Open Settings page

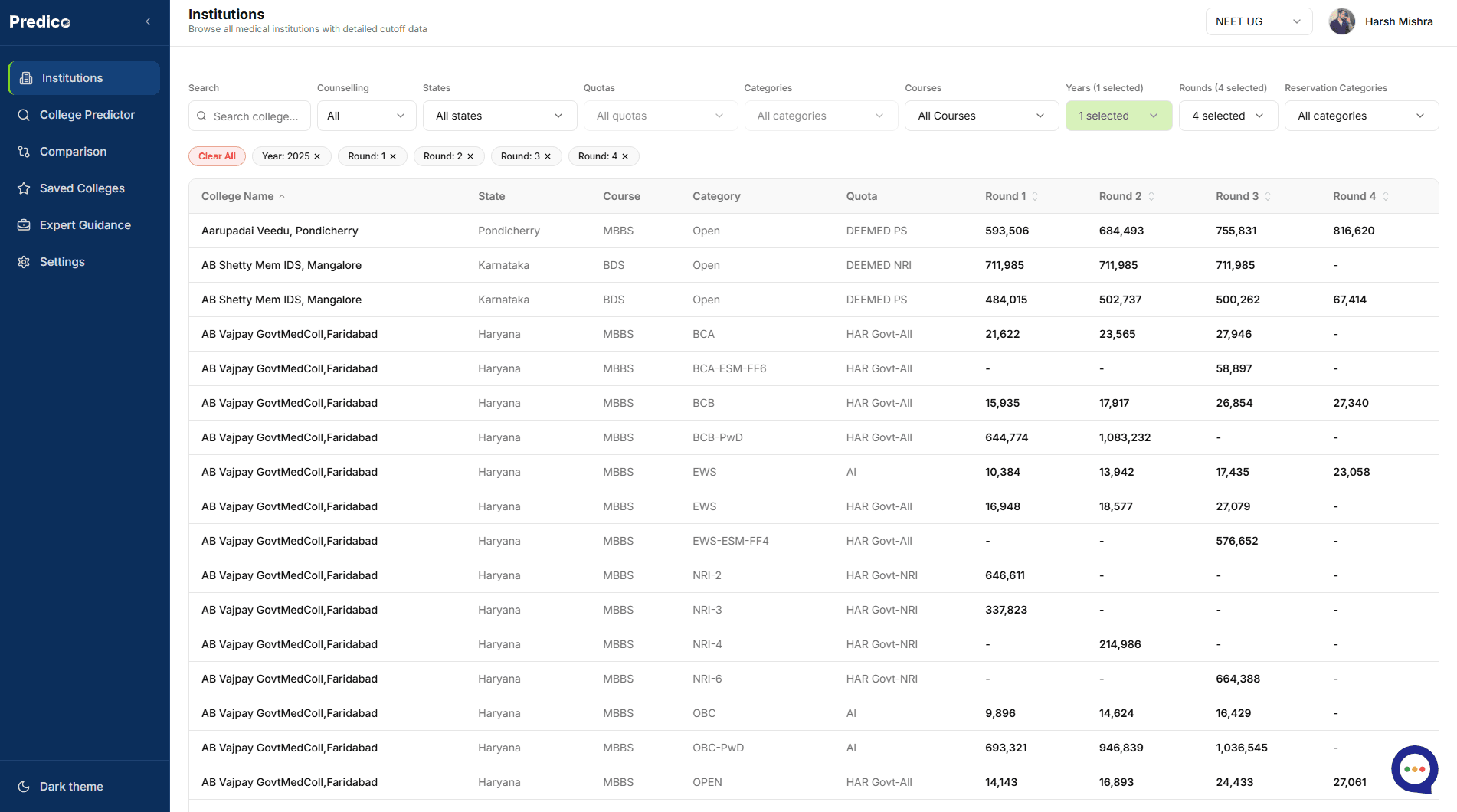point(84,262)
